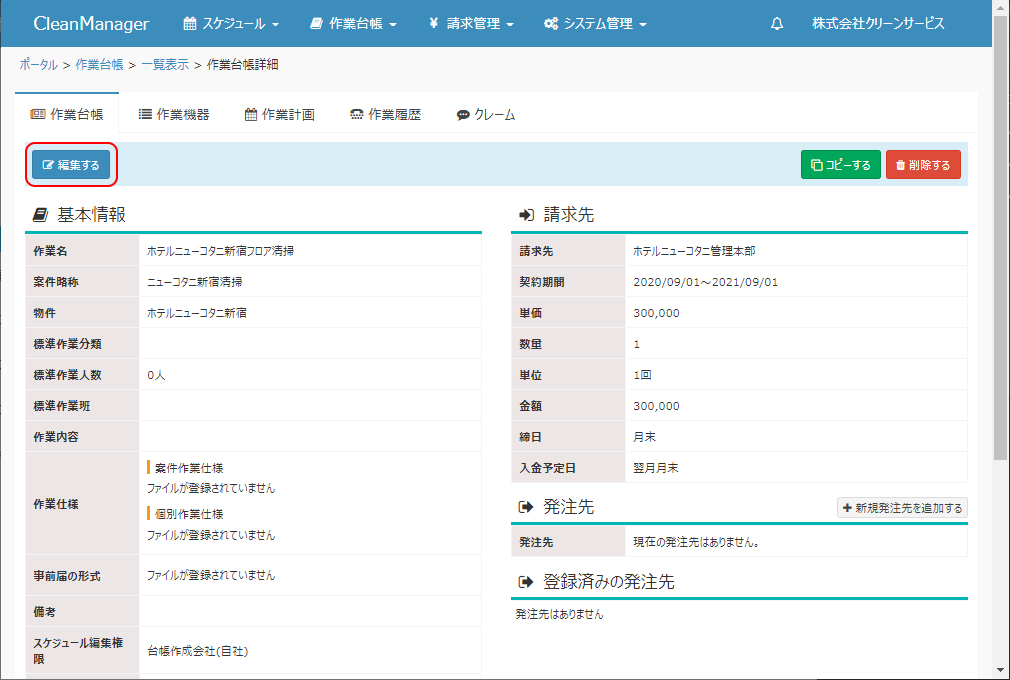1010x680 pixels.
Task: Open the 株式会社クリーンサービス account menu
Action: coord(877,24)
